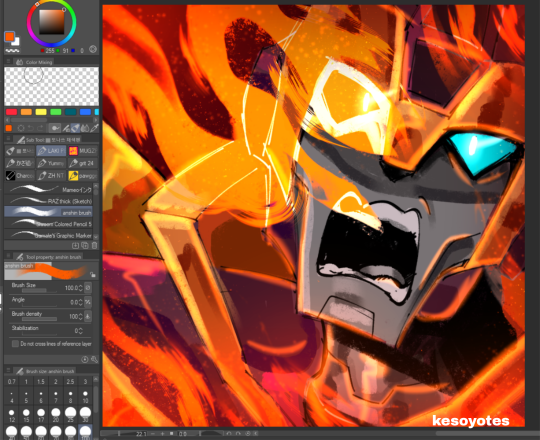Enable Do not cross lines of reference layer

tap(15, 344)
